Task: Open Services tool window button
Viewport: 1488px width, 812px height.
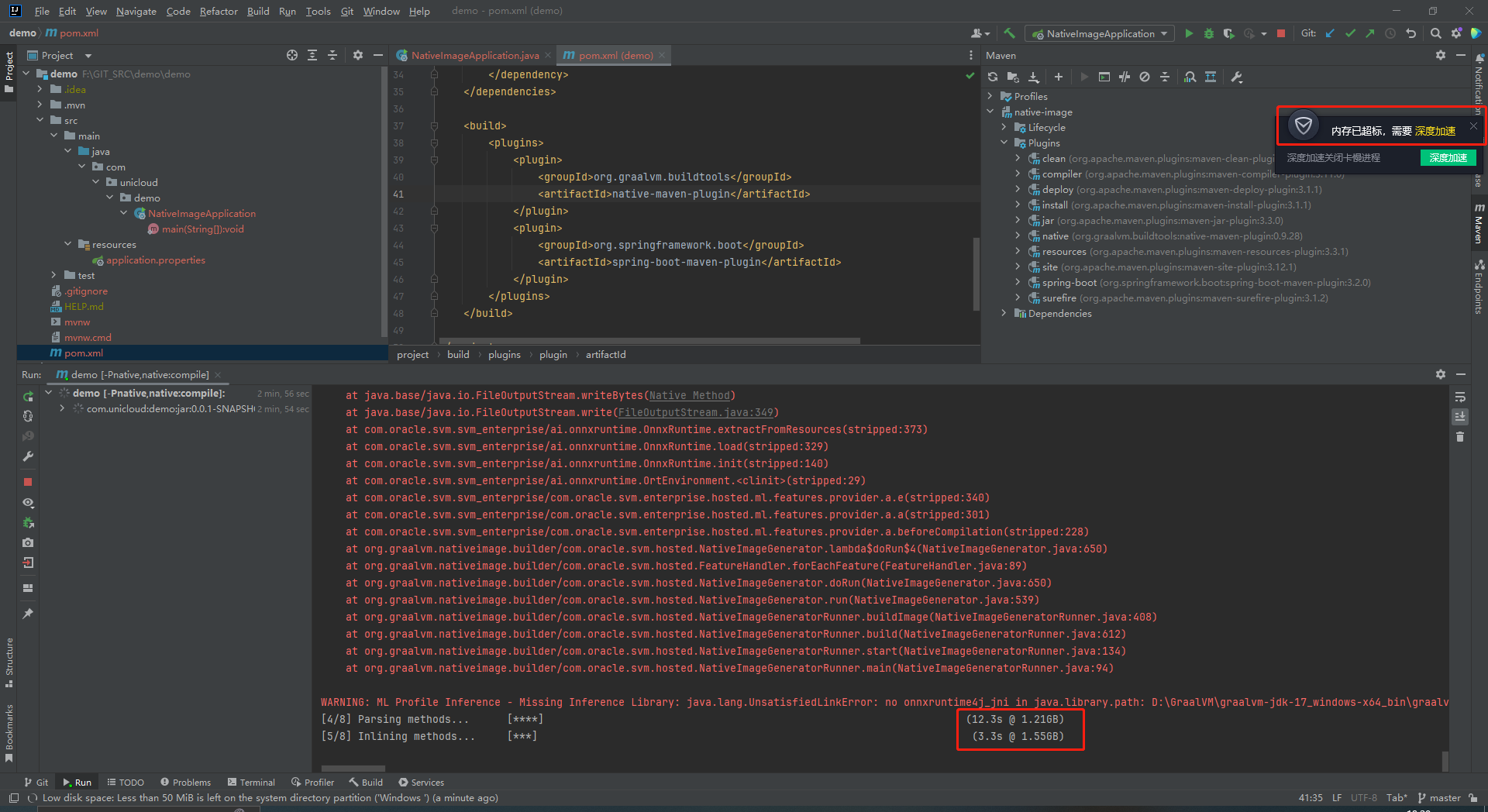Action: [421, 783]
